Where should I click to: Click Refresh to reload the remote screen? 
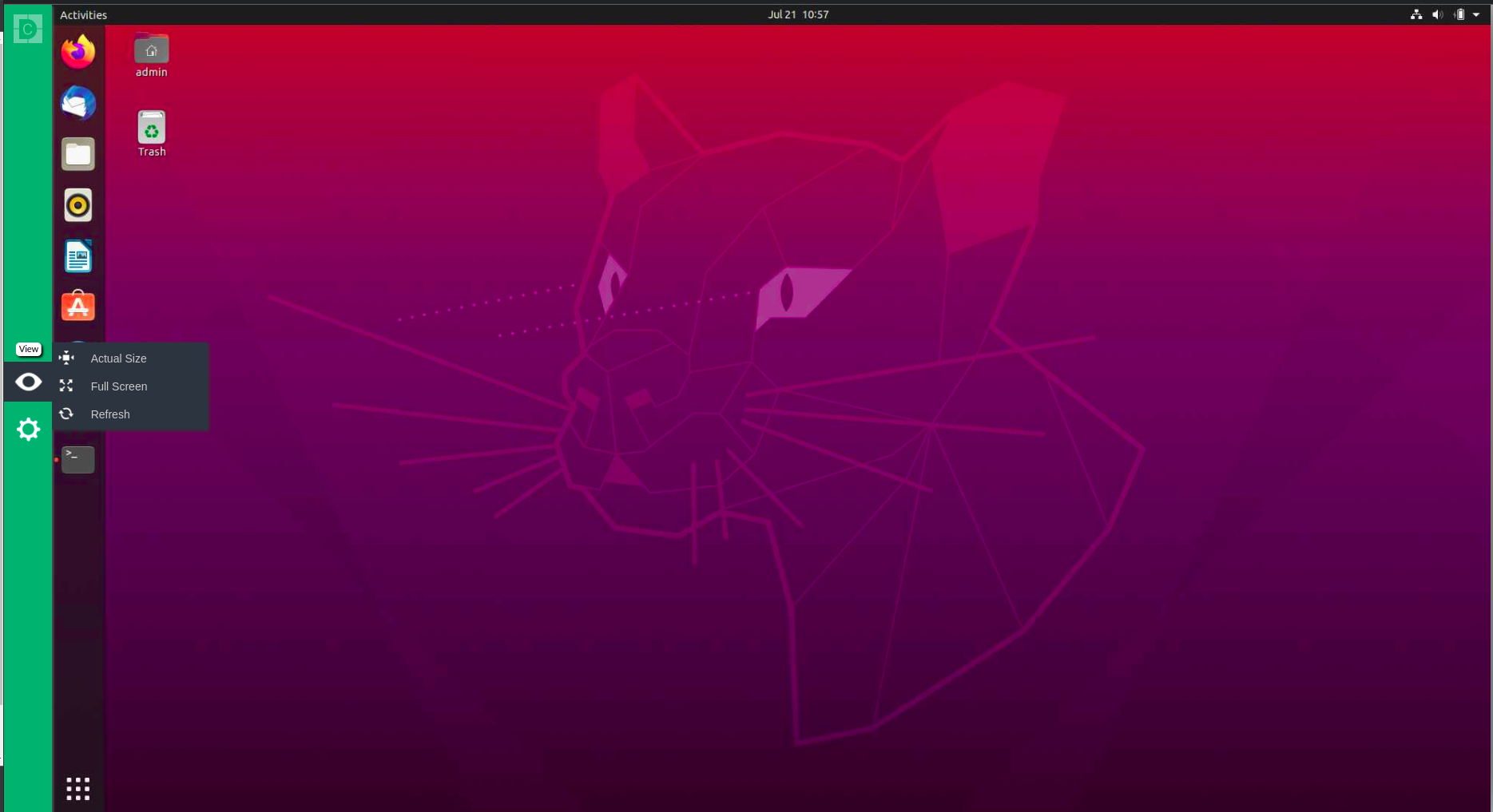(109, 414)
